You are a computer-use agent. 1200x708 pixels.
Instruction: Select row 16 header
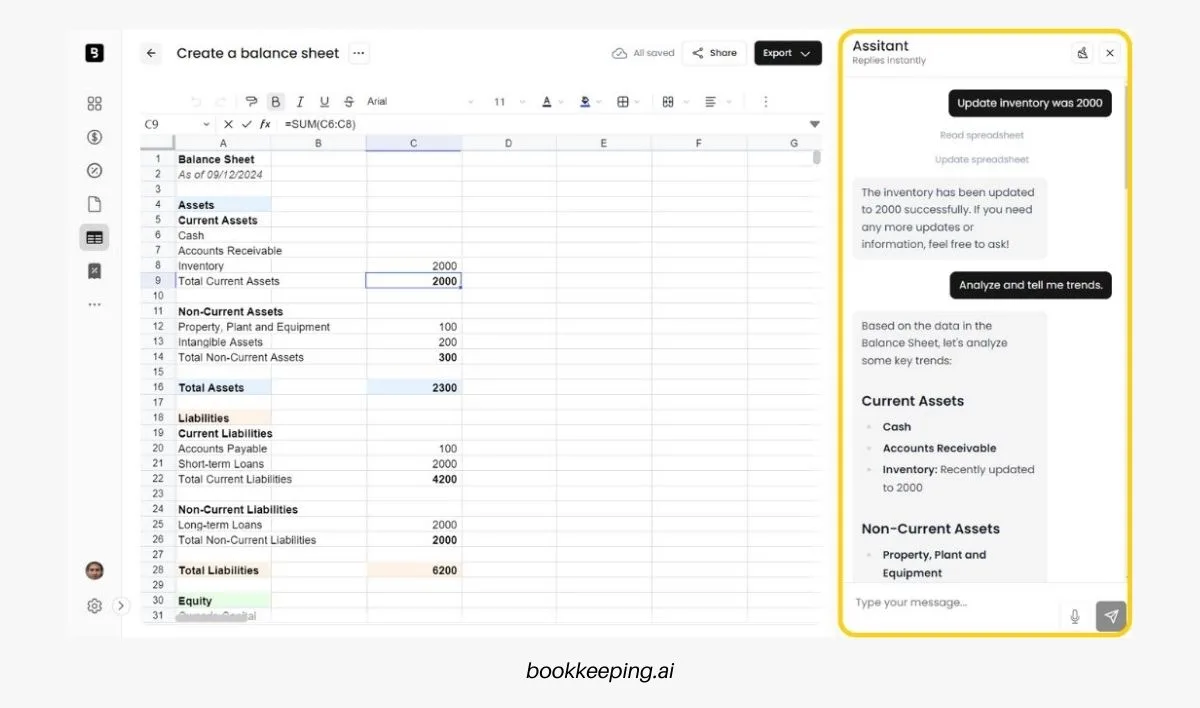coord(158,387)
